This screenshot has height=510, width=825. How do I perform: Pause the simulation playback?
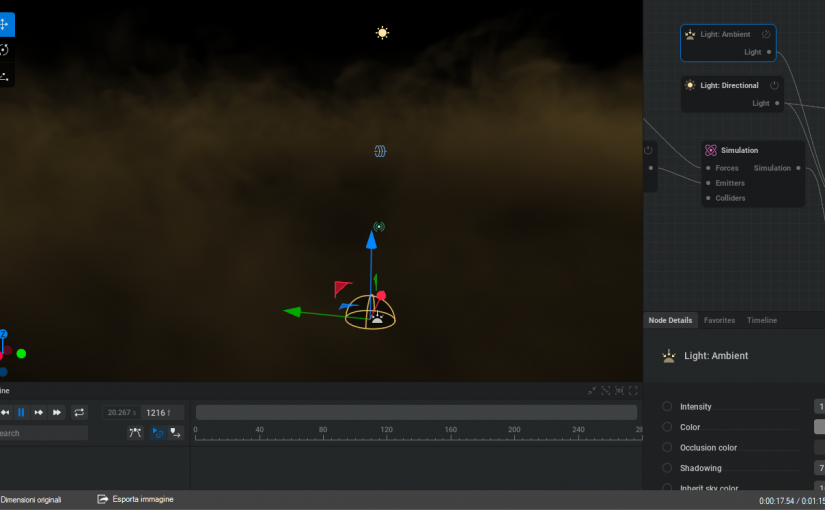point(21,412)
